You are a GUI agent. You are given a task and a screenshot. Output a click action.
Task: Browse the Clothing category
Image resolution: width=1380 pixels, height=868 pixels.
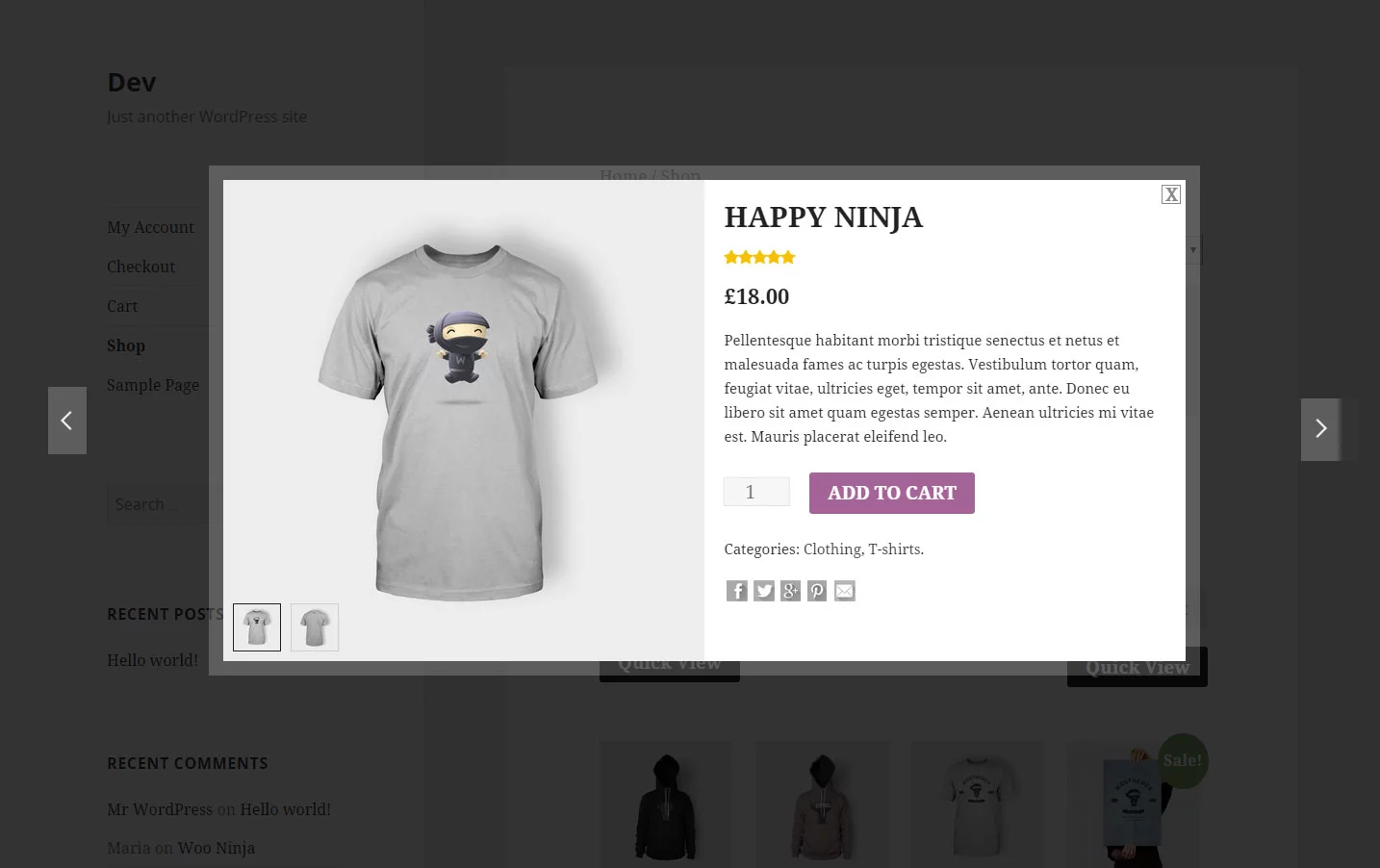click(831, 549)
